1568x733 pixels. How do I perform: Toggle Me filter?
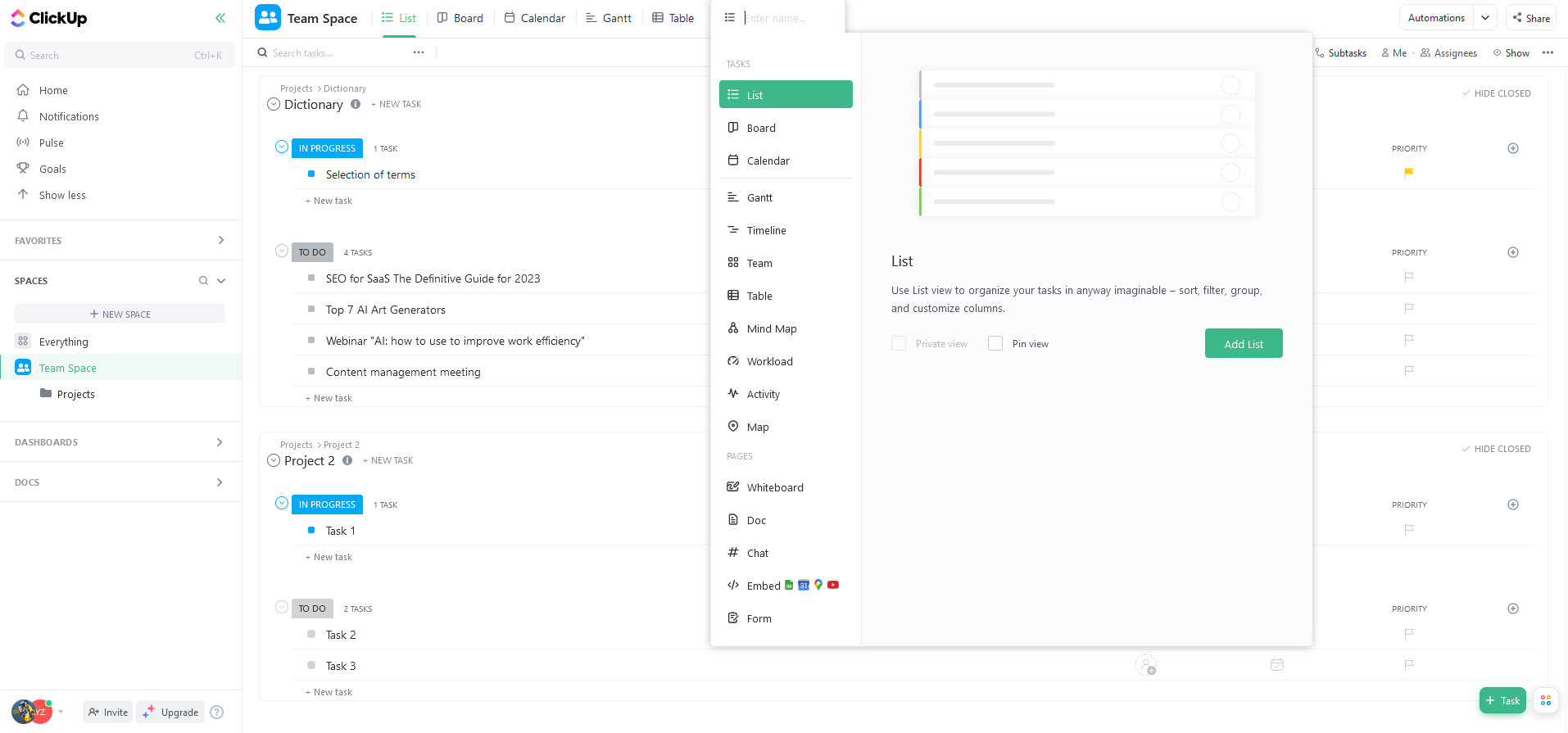pos(1394,52)
